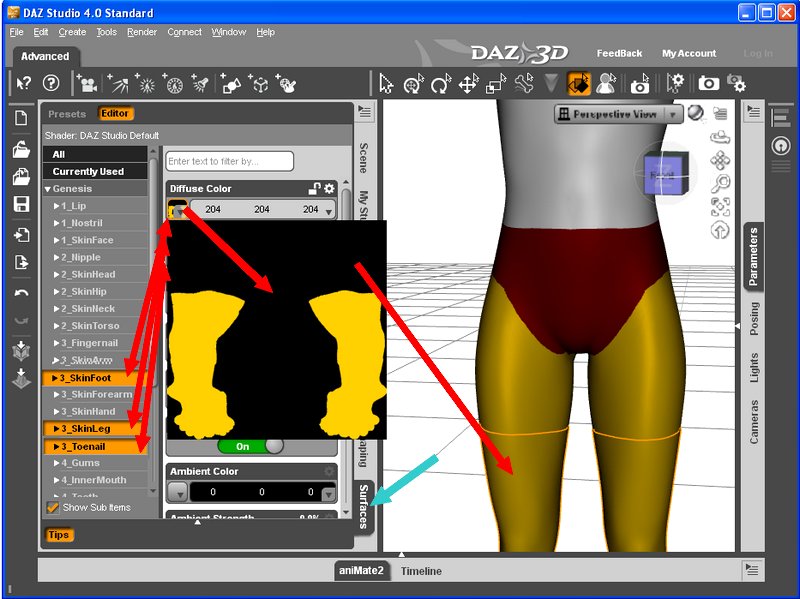
Task: Open the Ambient Color map dropdown
Action: [178, 492]
